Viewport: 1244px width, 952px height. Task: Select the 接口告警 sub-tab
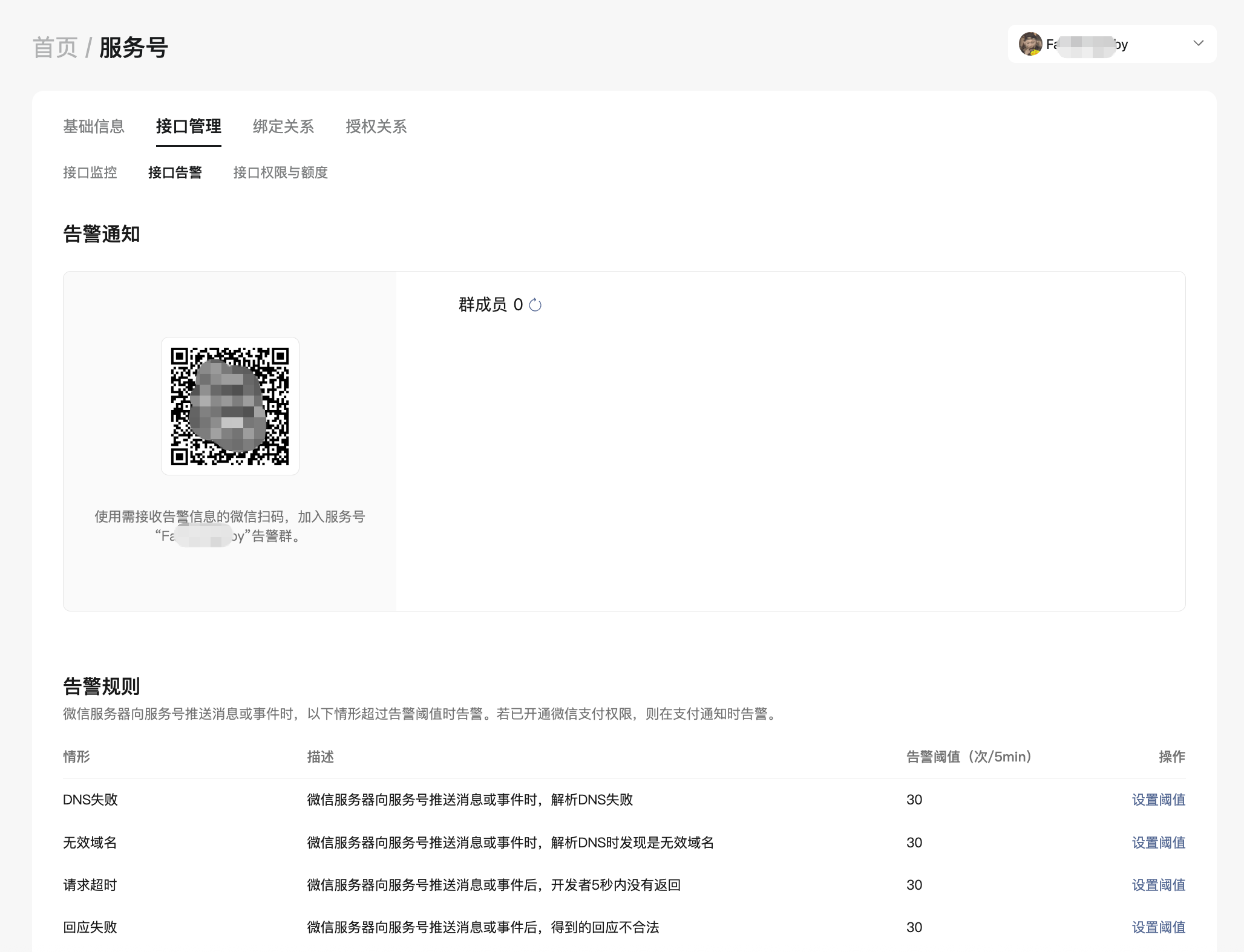175,173
